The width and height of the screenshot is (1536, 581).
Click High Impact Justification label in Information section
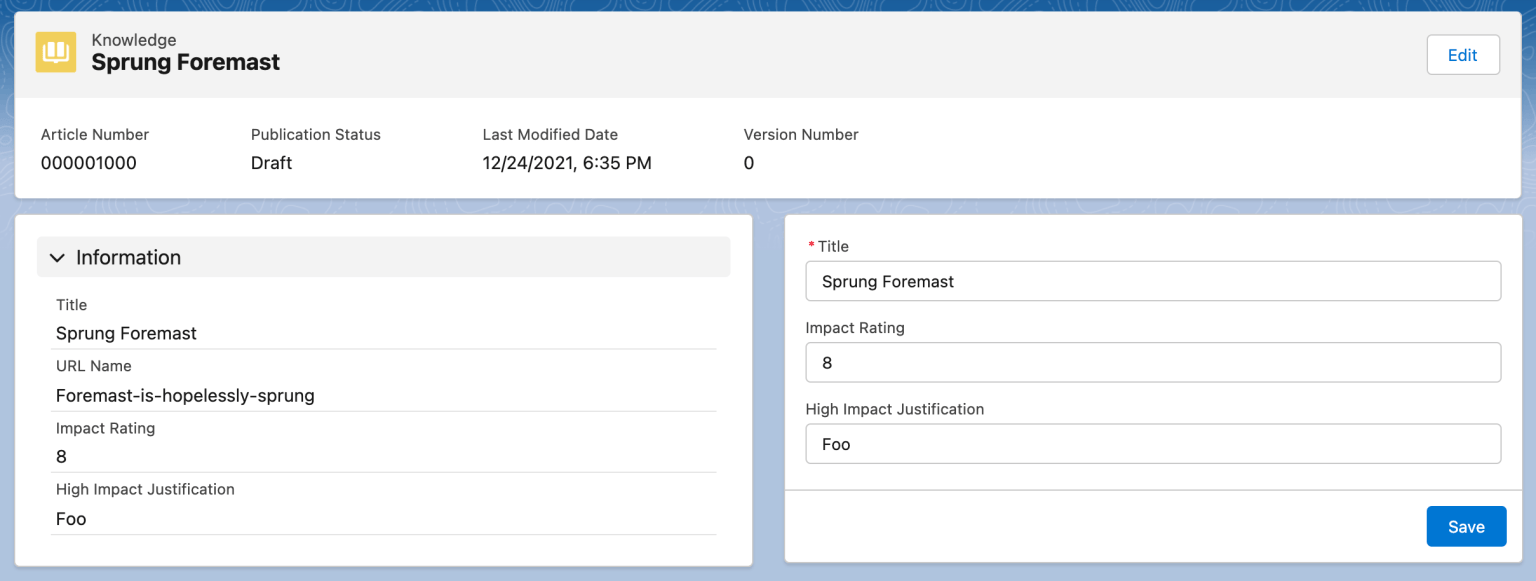(145, 489)
